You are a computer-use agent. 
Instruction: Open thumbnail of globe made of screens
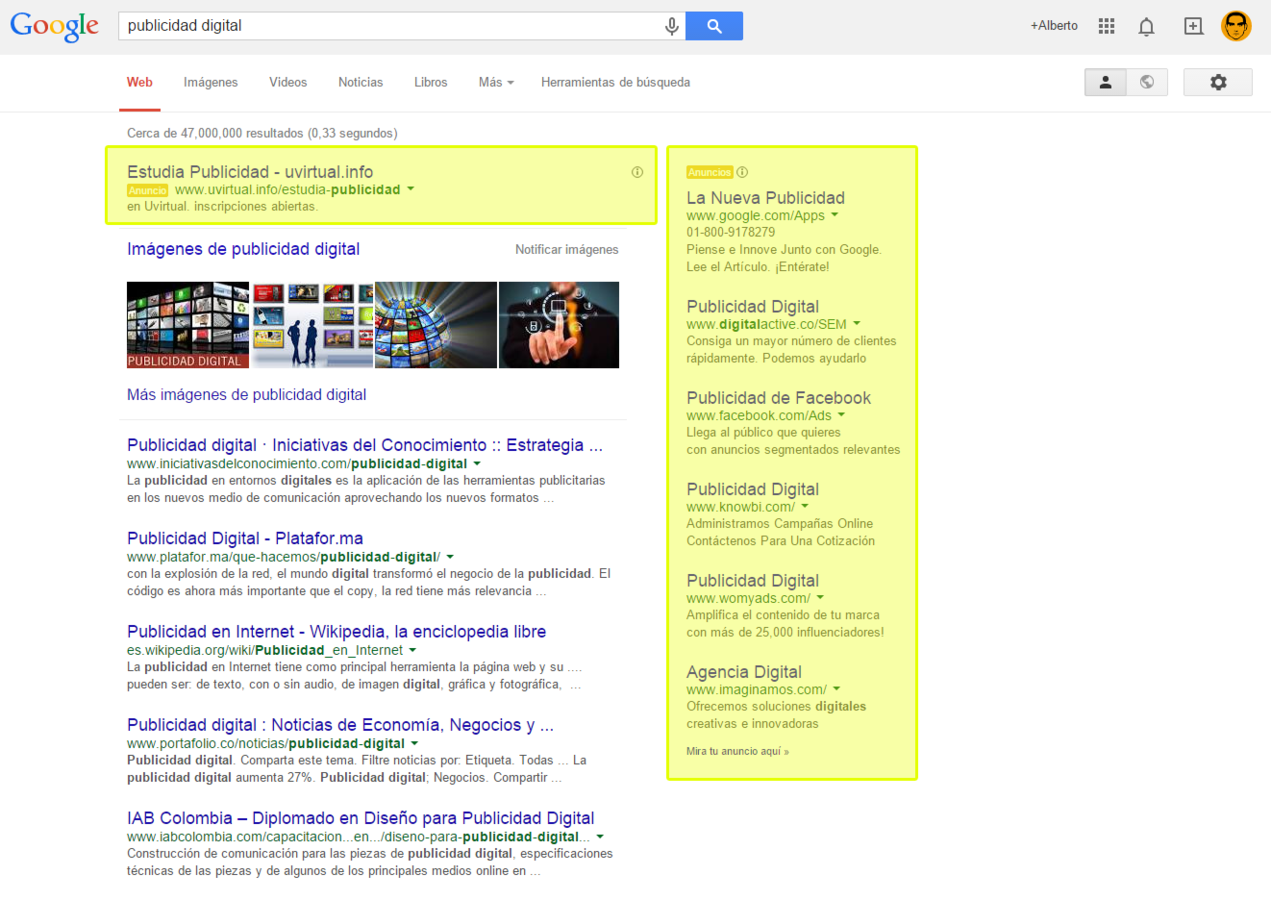coord(436,325)
